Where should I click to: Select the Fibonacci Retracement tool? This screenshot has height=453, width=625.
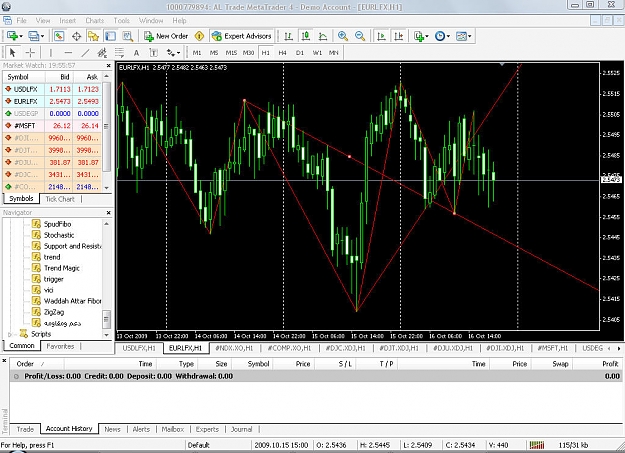pos(119,53)
